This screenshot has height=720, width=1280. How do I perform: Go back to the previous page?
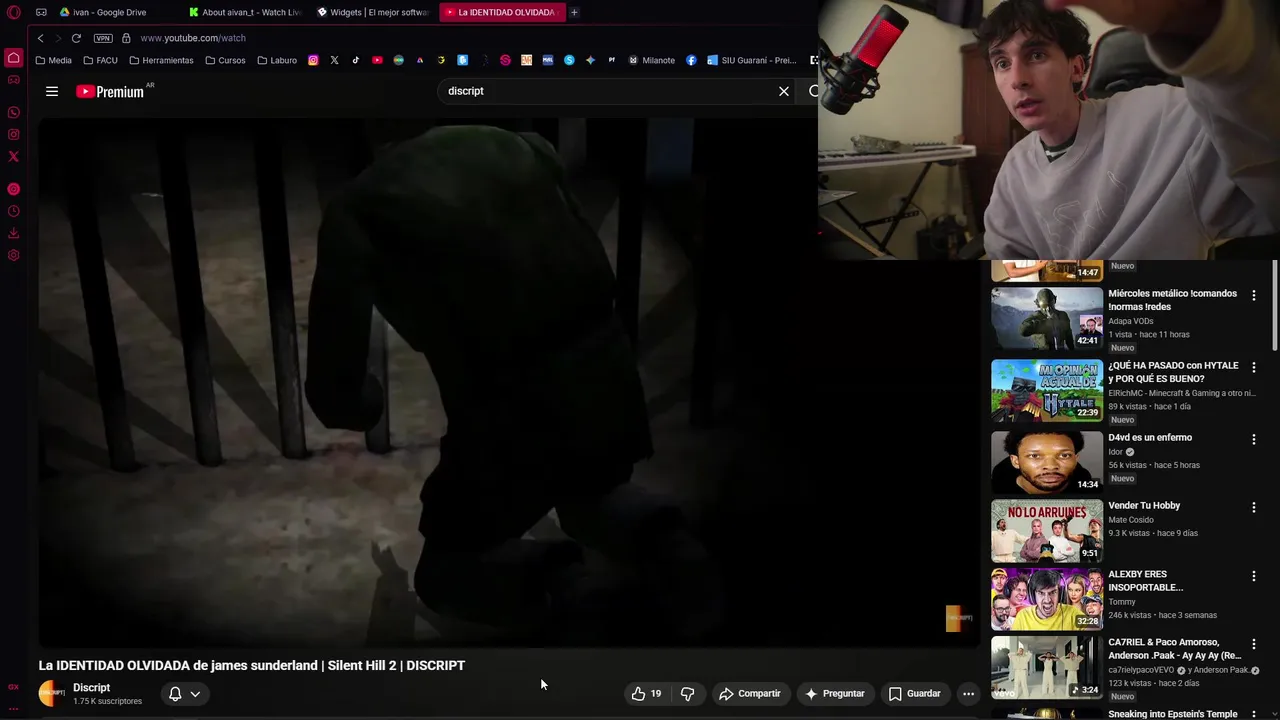click(x=40, y=38)
